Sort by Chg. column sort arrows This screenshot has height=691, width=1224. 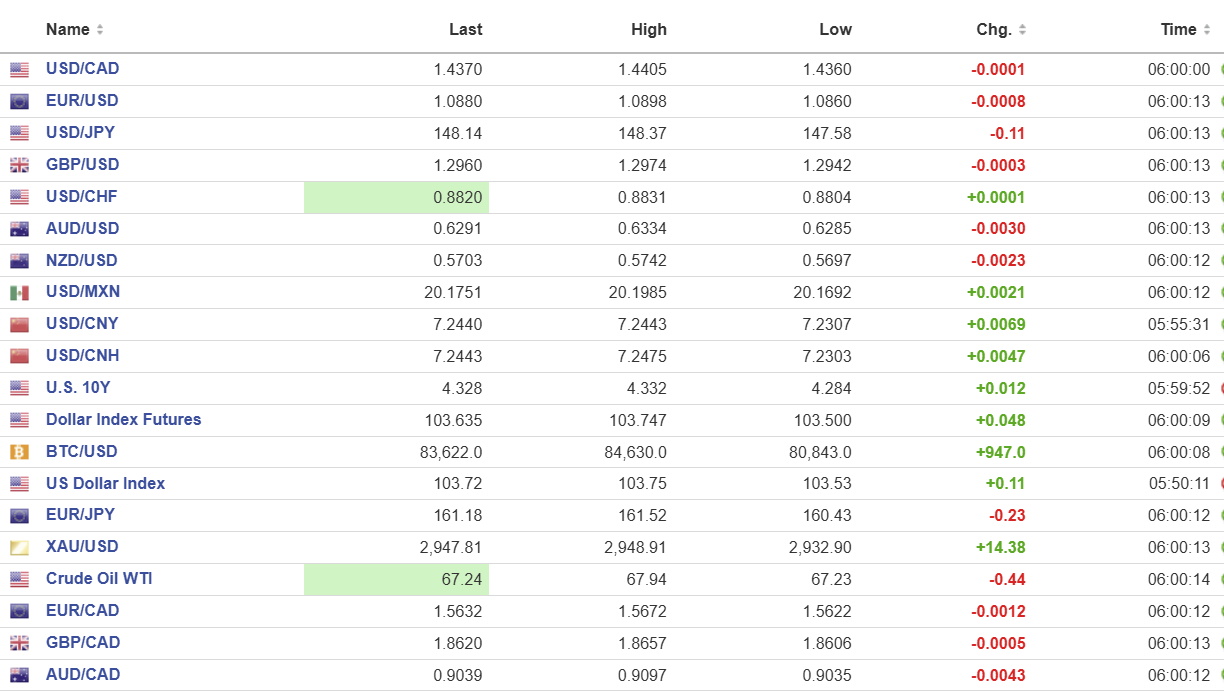coord(1022,30)
